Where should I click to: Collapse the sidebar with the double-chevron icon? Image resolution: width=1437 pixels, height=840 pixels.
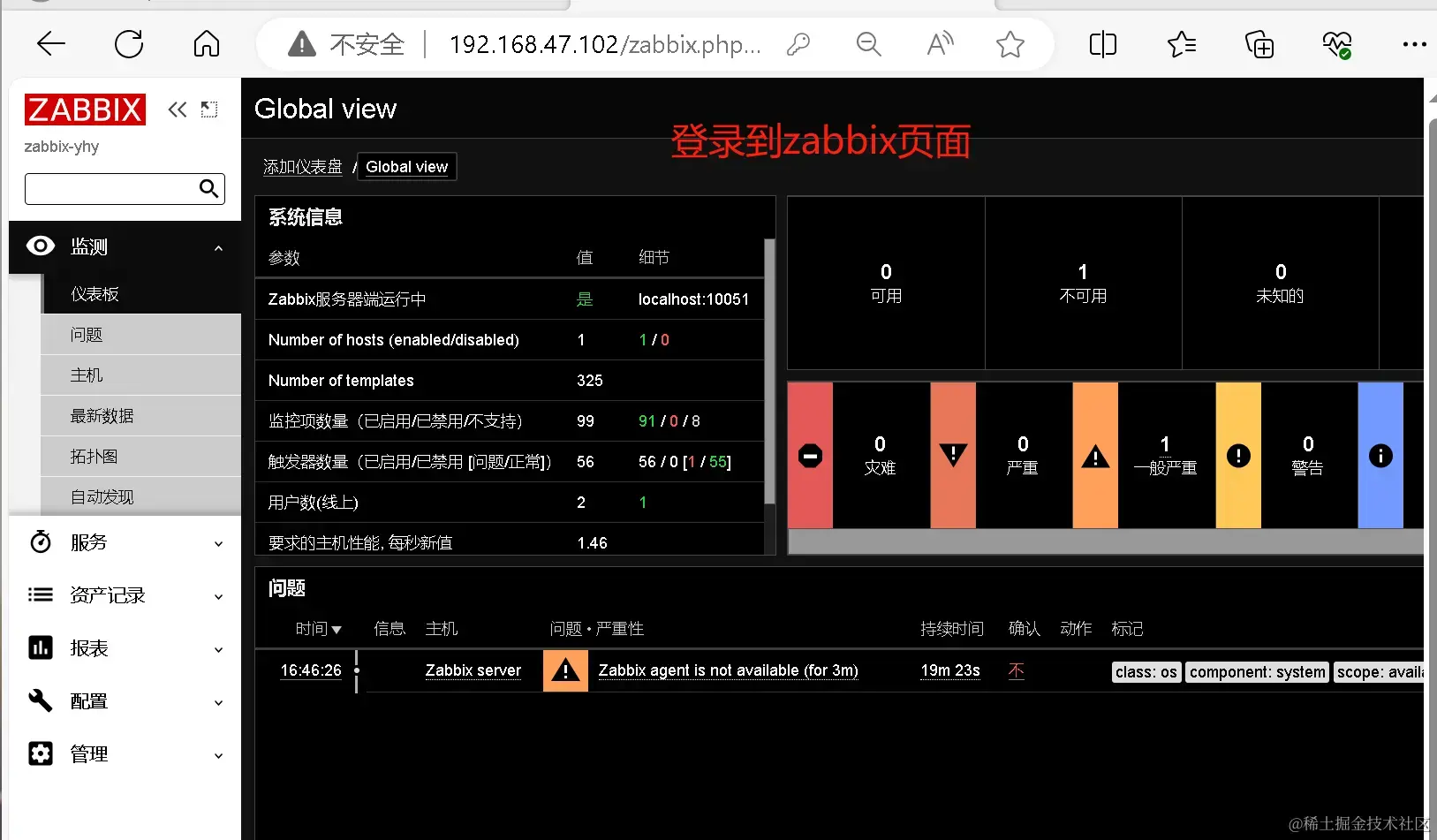[x=178, y=110]
